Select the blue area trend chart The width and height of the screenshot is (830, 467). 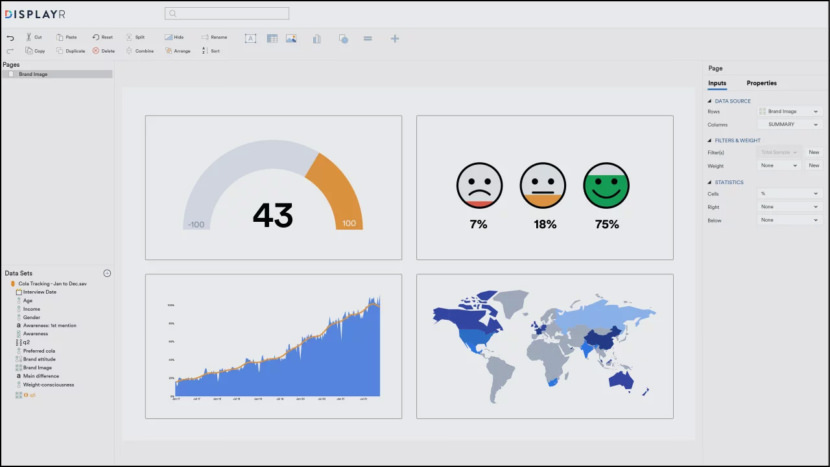274,346
